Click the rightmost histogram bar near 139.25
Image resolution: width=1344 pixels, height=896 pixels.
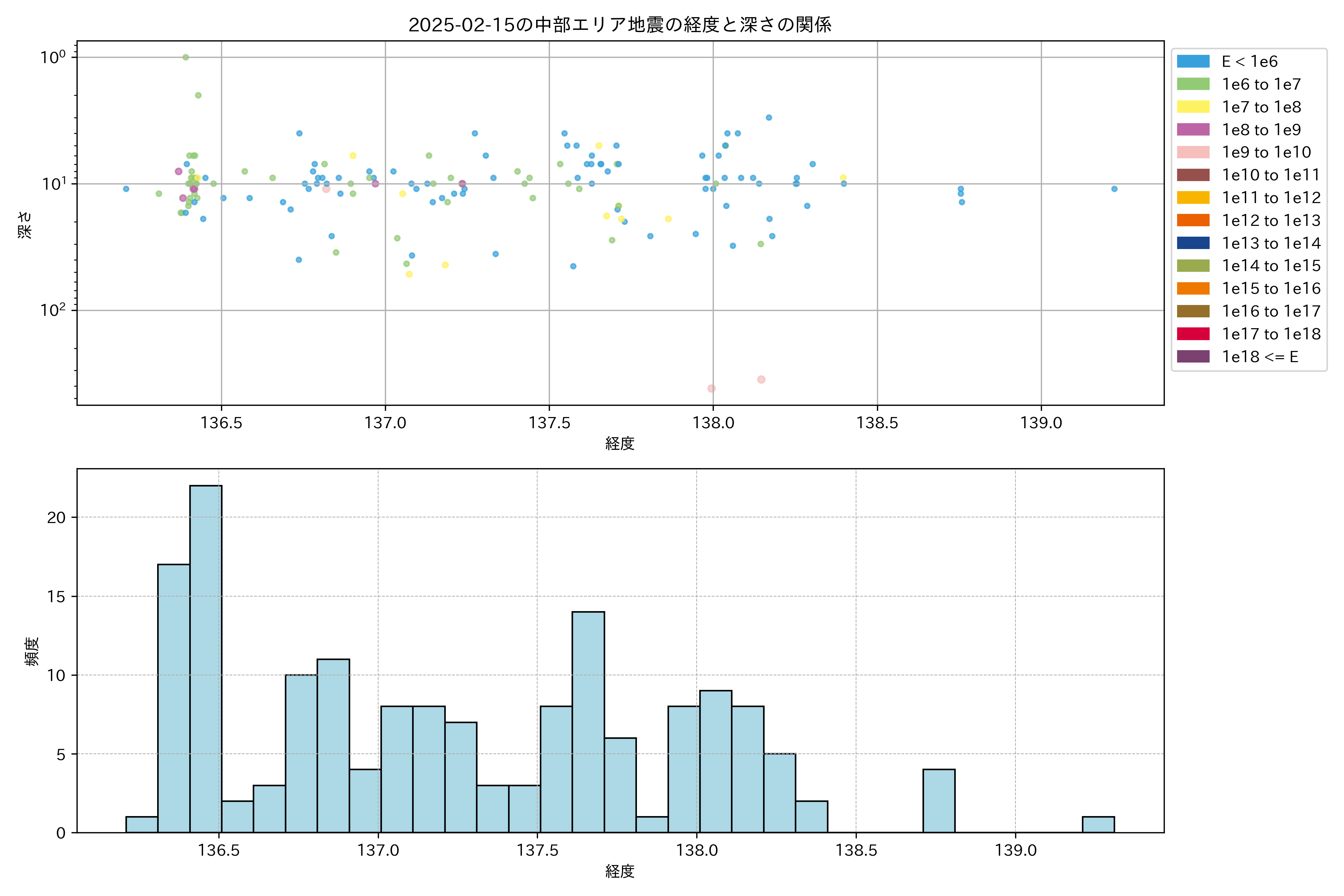click(1098, 825)
